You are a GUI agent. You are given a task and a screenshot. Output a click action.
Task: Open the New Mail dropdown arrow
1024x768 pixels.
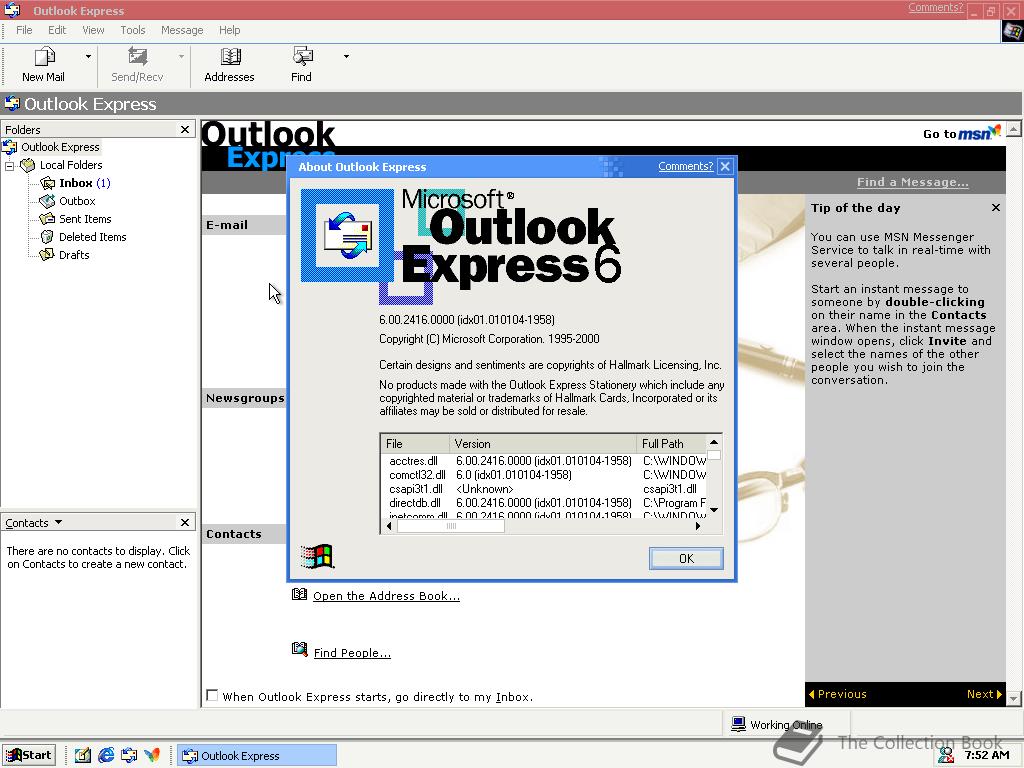[88, 57]
